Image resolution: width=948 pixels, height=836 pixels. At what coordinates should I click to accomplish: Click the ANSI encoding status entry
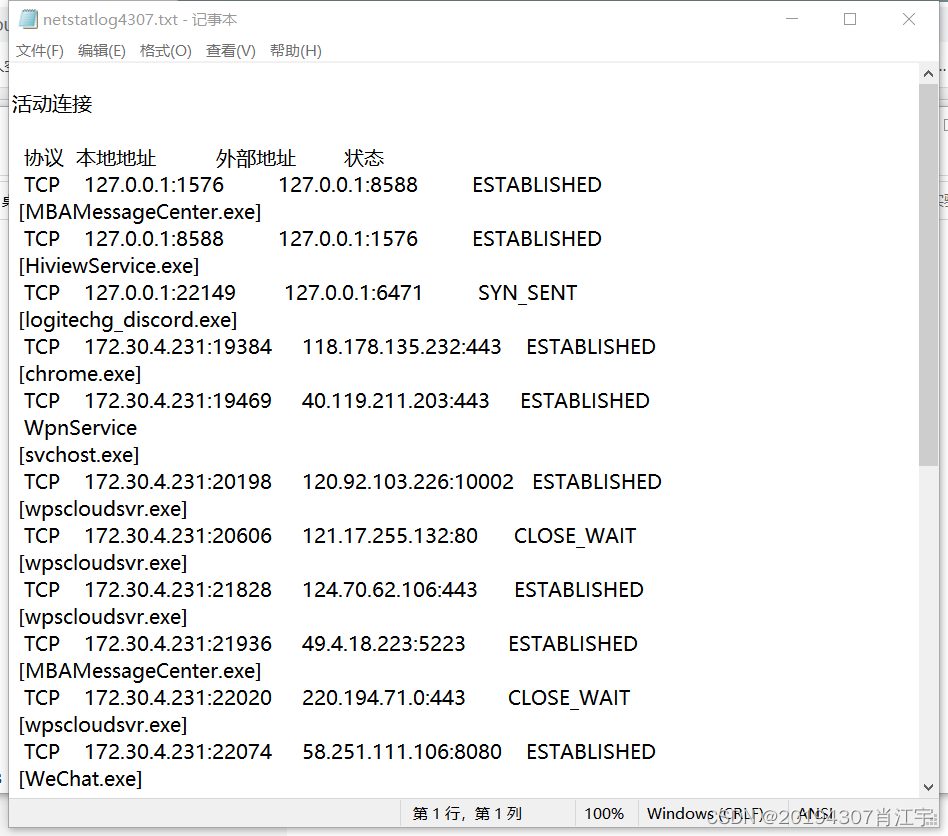(x=816, y=814)
